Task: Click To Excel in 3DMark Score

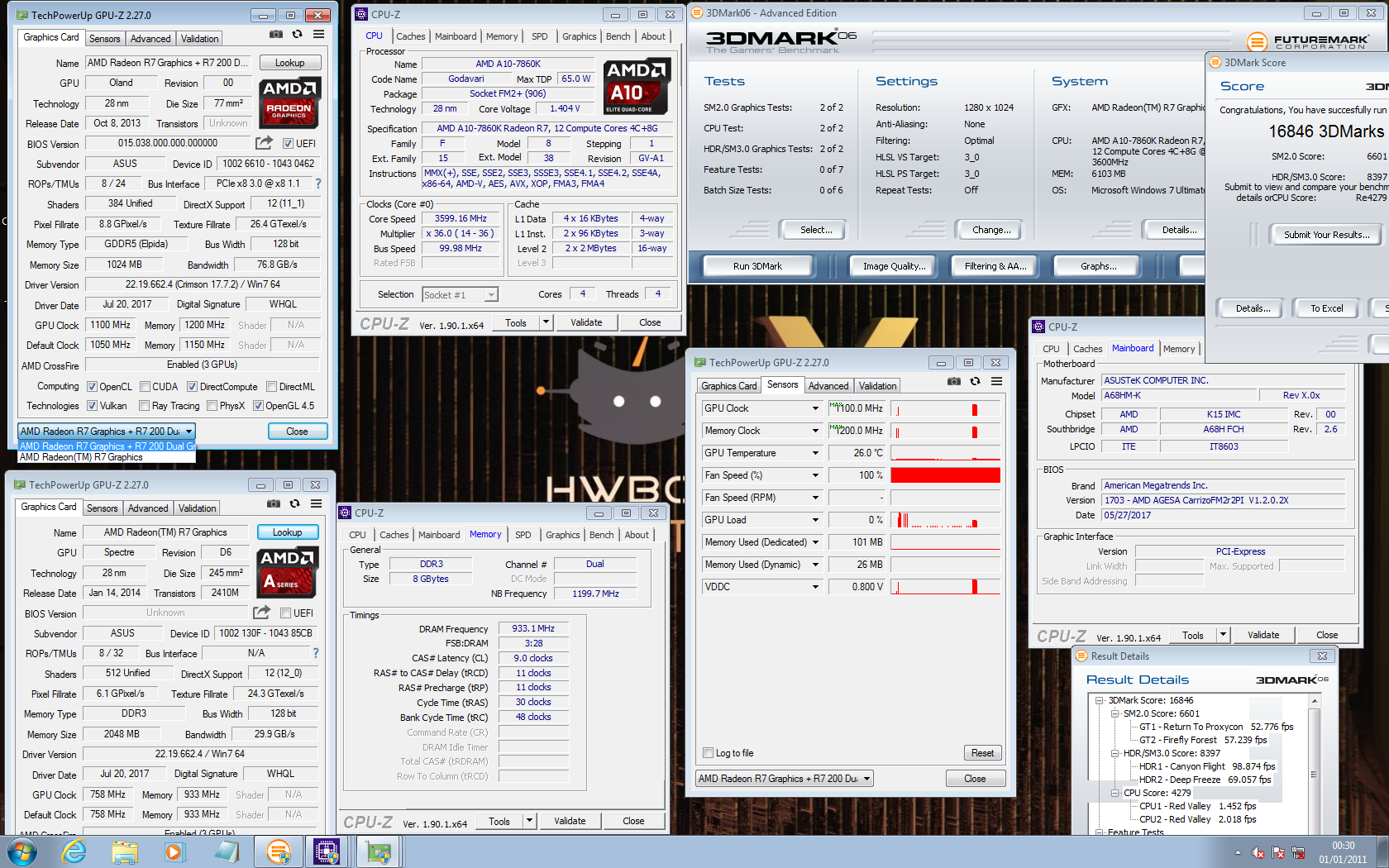Action: 1326,308
